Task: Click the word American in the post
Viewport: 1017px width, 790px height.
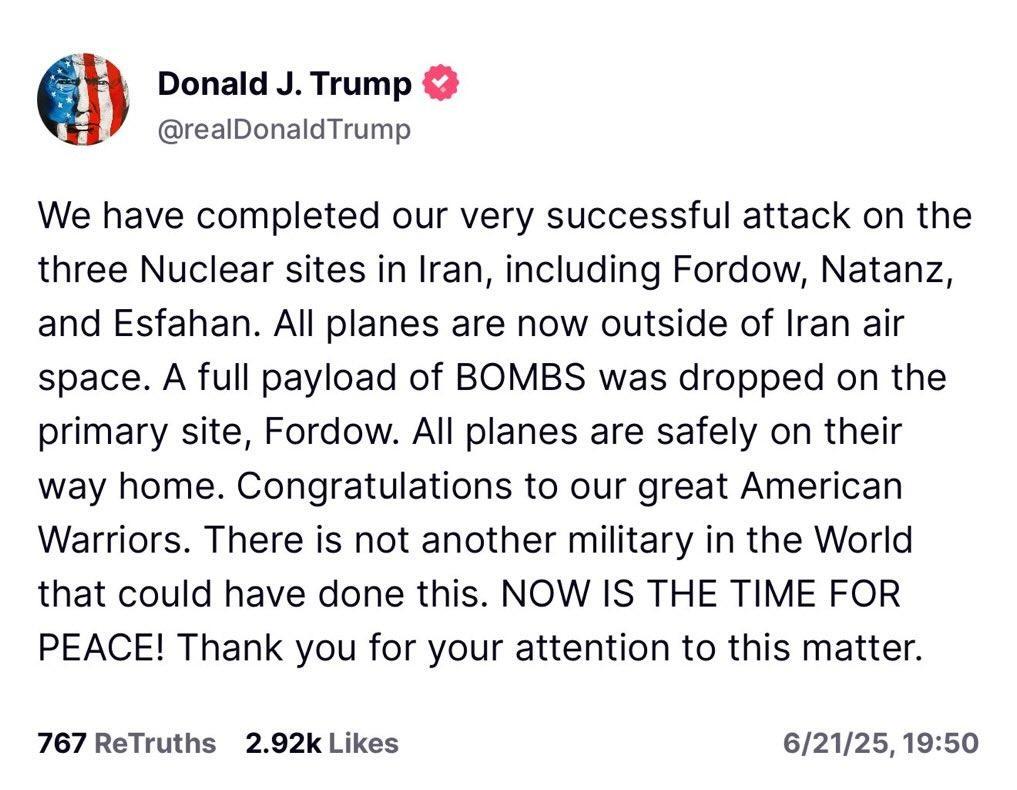Action: coord(825,487)
